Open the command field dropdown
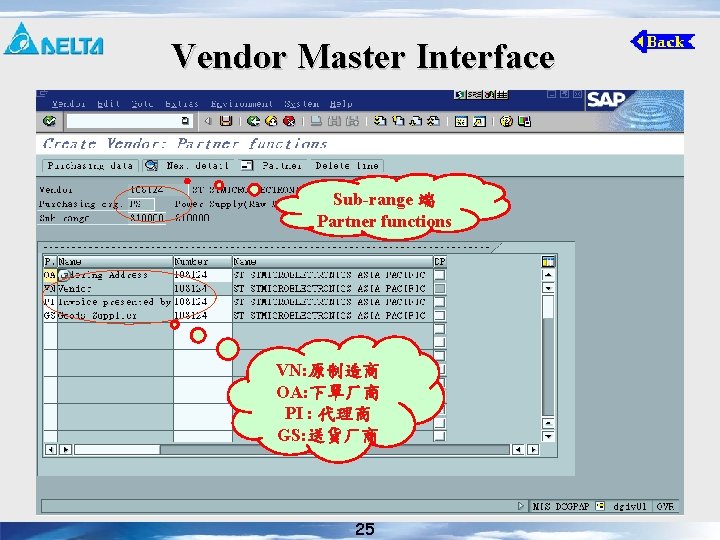 point(185,121)
